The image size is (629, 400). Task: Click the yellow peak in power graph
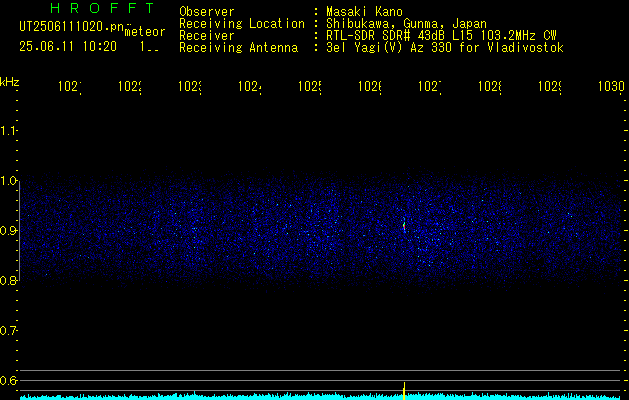pos(404,390)
